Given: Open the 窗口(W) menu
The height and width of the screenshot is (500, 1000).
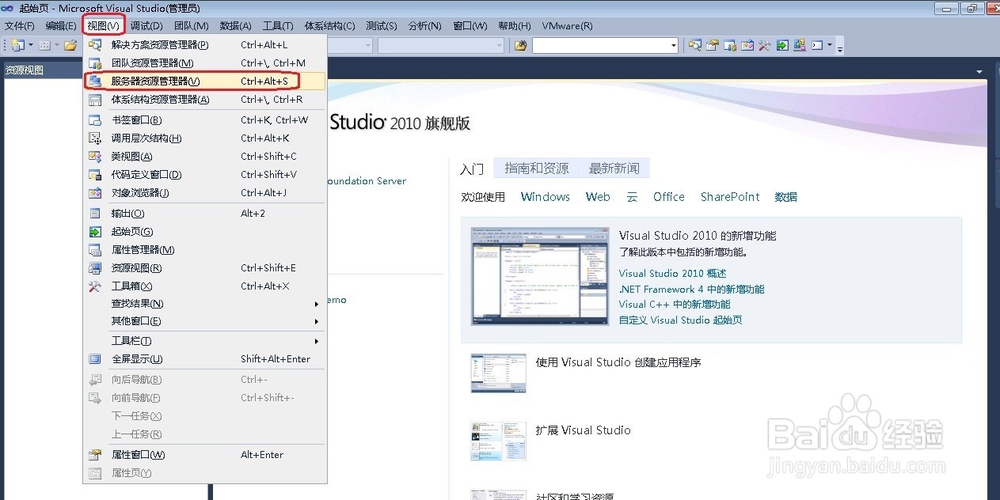Looking at the screenshot, I should click(x=470, y=26).
